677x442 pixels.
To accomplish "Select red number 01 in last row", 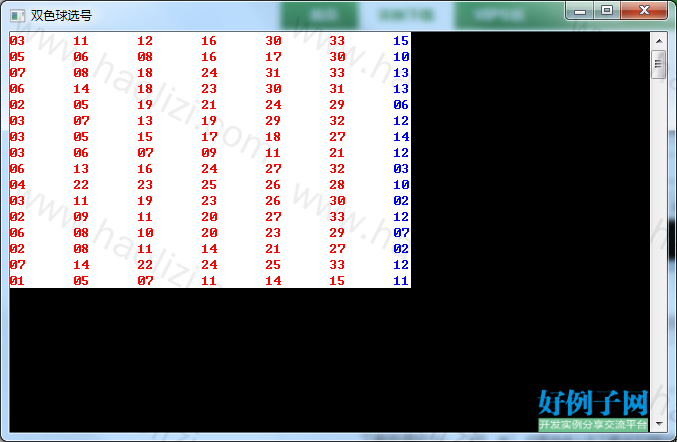I will click(17, 281).
